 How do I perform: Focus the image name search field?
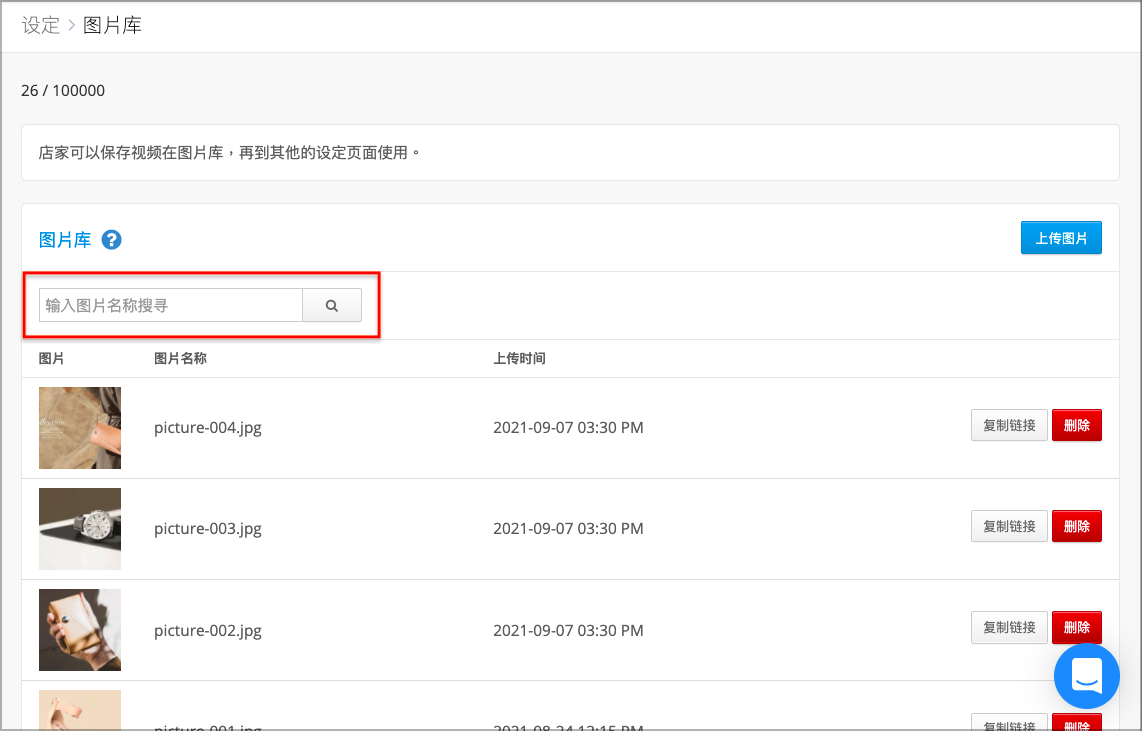[170, 305]
